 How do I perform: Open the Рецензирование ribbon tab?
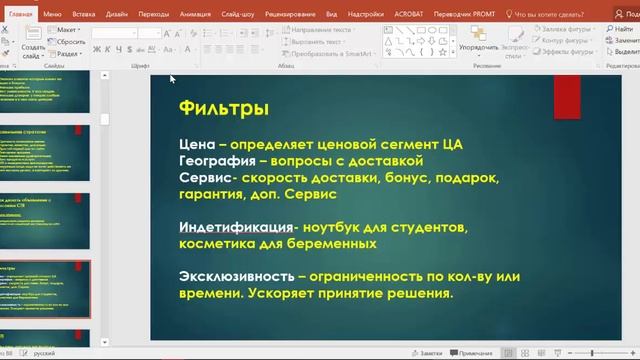(x=290, y=14)
